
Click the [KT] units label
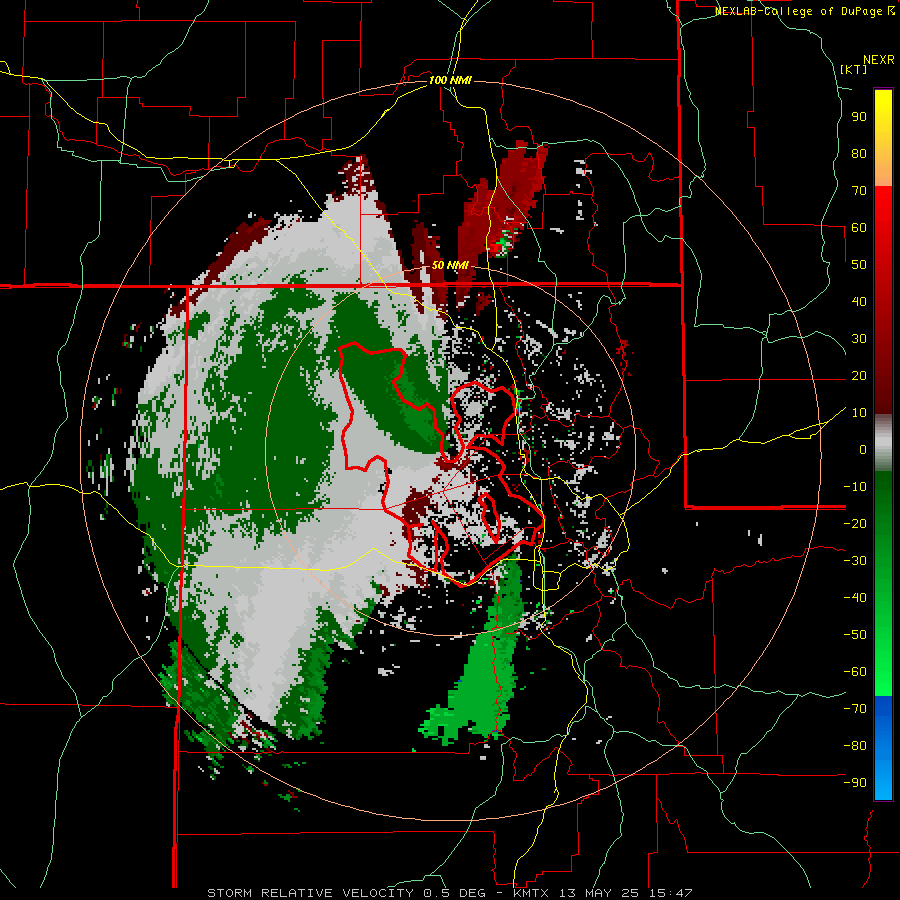tap(853, 69)
